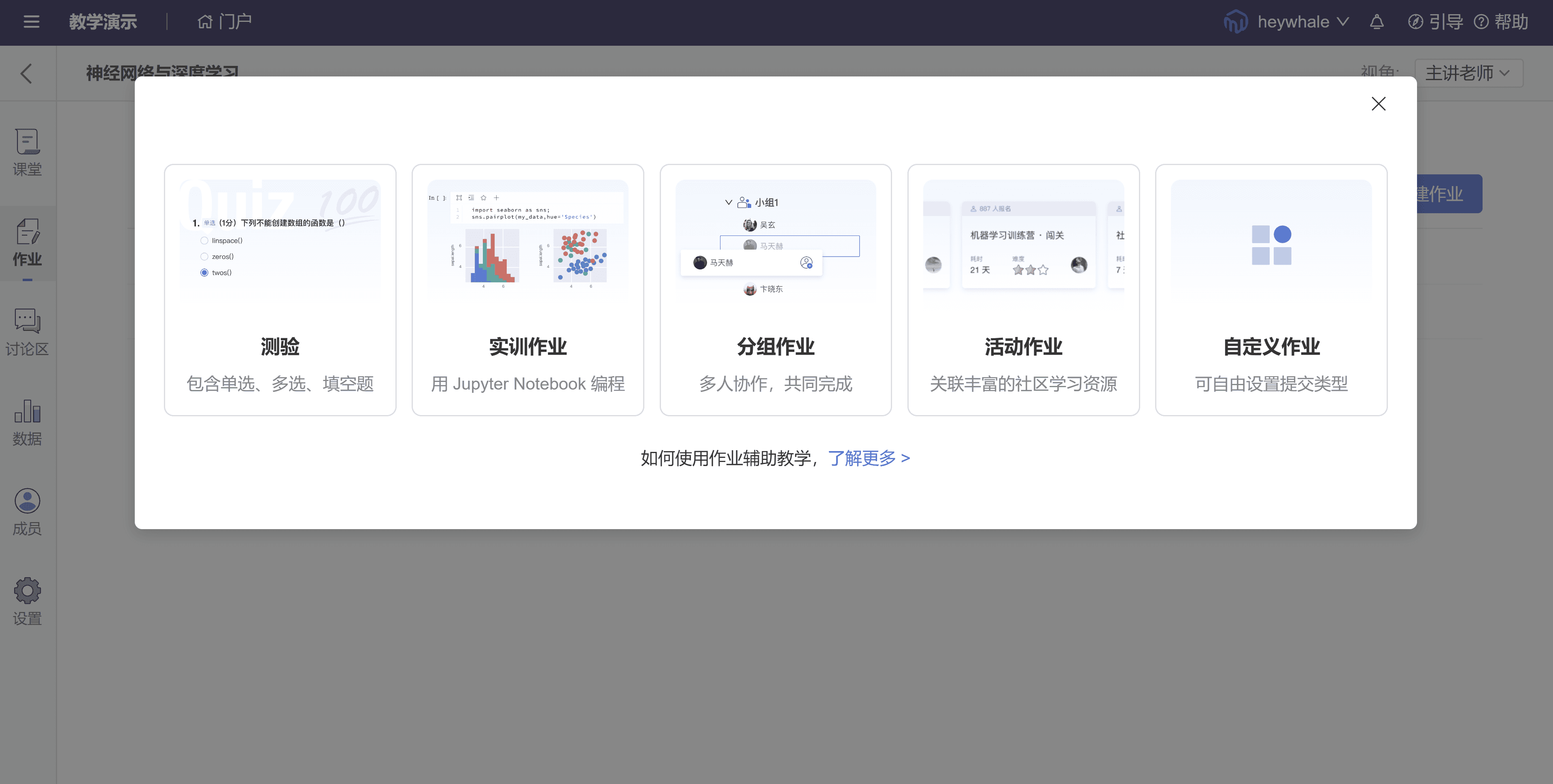
Task: Open 课堂 in the sidebar
Action: pos(27,153)
